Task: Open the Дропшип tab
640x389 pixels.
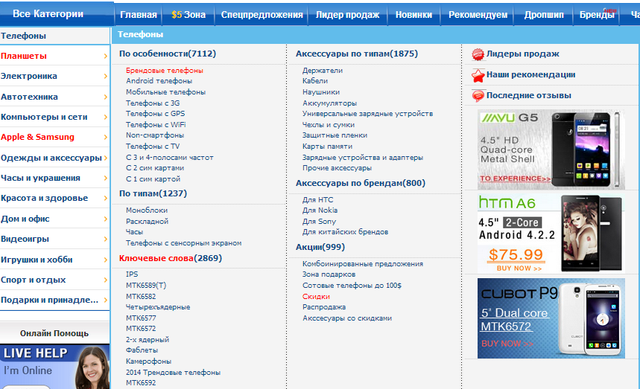Action: (x=544, y=15)
